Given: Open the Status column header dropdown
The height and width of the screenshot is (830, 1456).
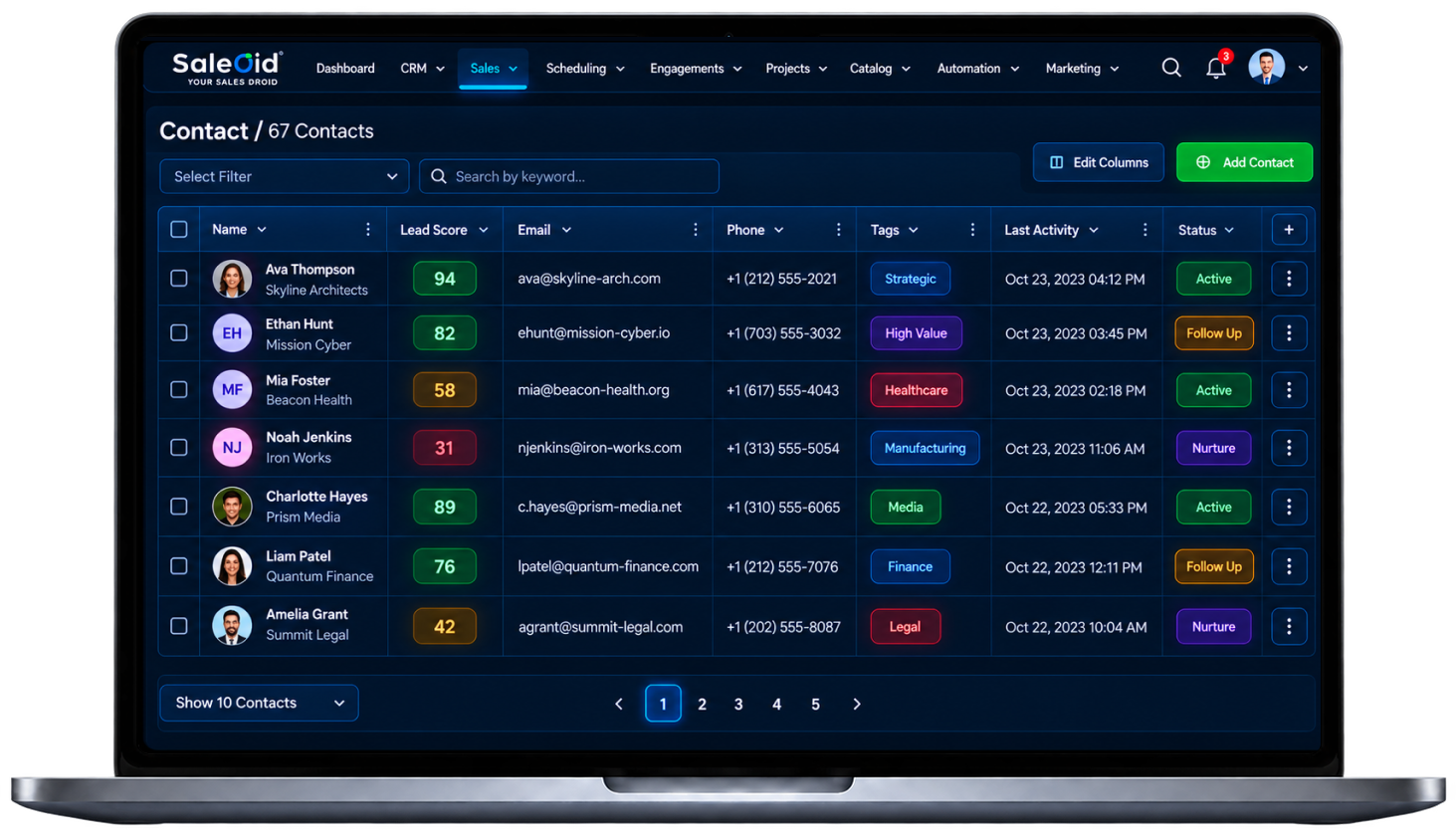Looking at the screenshot, I should pyautogui.click(x=1206, y=230).
